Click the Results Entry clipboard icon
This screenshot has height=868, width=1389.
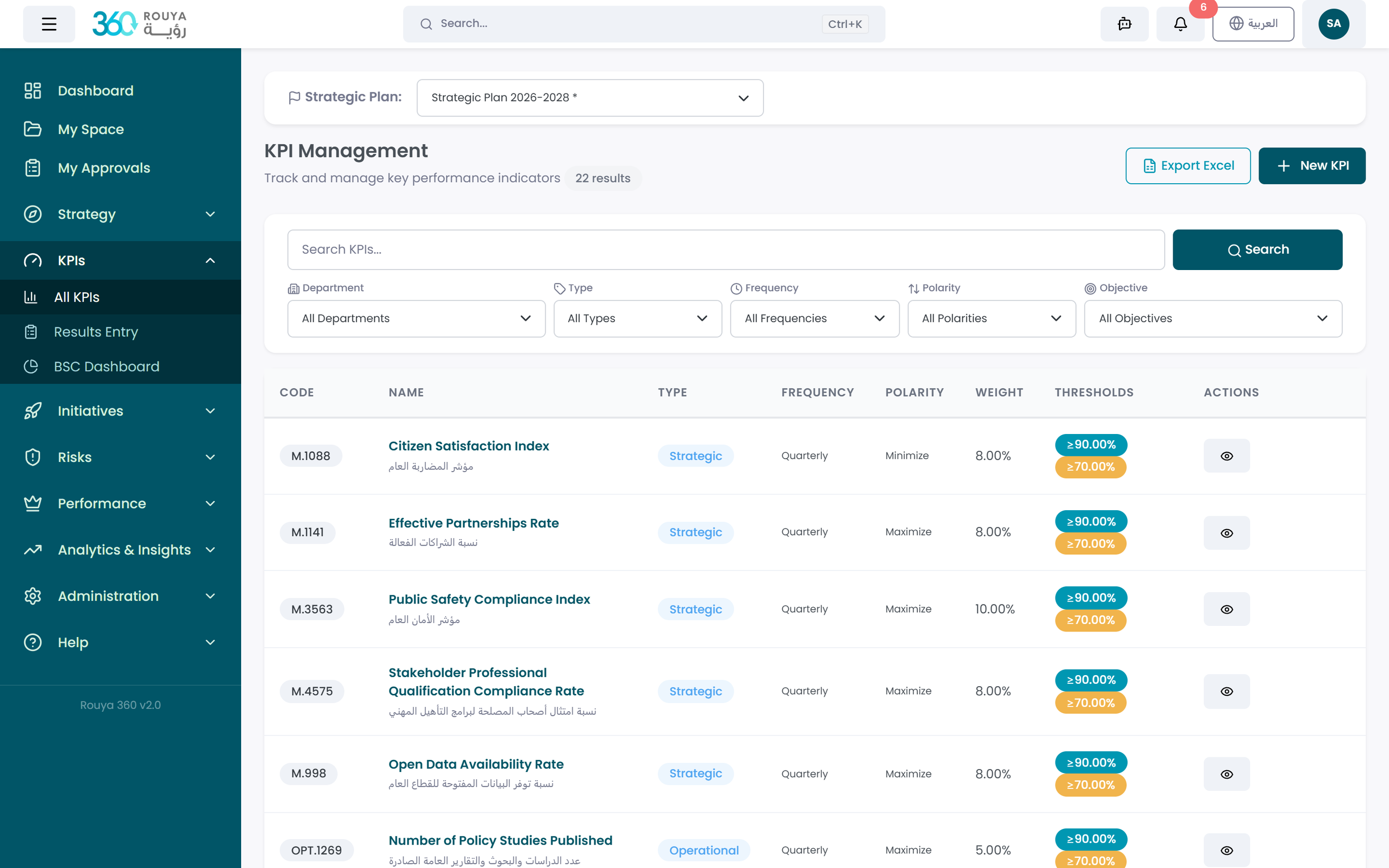click(32, 332)
